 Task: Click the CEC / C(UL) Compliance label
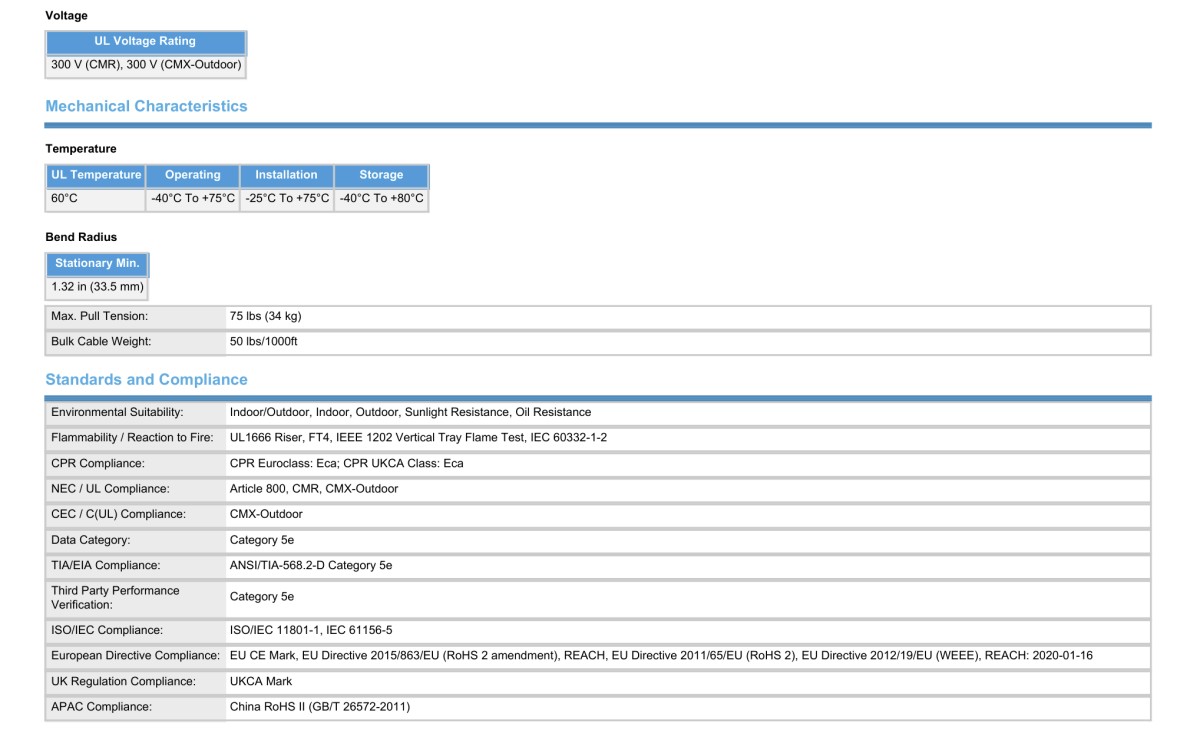118,514
